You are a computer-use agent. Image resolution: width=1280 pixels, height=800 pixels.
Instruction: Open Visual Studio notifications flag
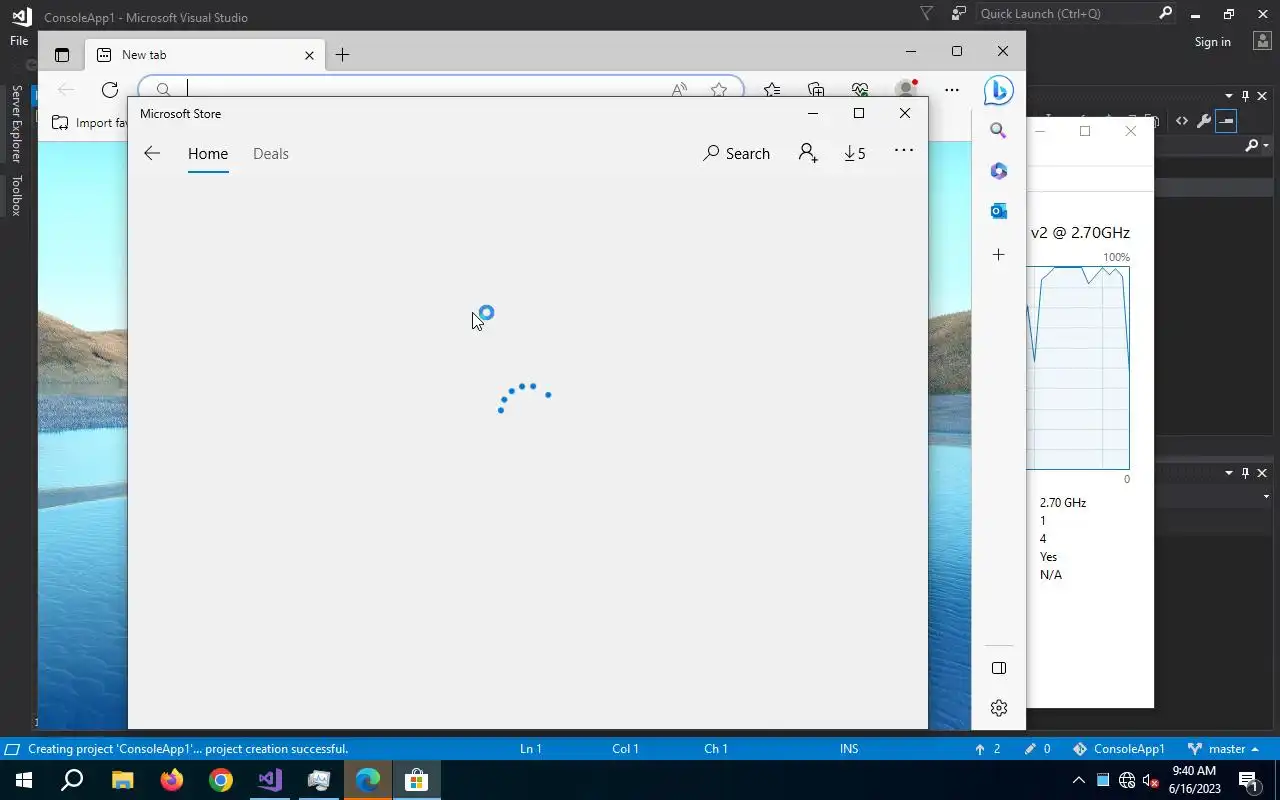tap(926, 14)
